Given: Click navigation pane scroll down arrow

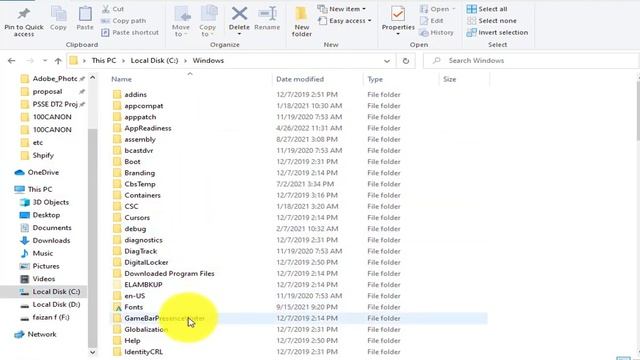Looking at the screenshot, I should 92,352.
